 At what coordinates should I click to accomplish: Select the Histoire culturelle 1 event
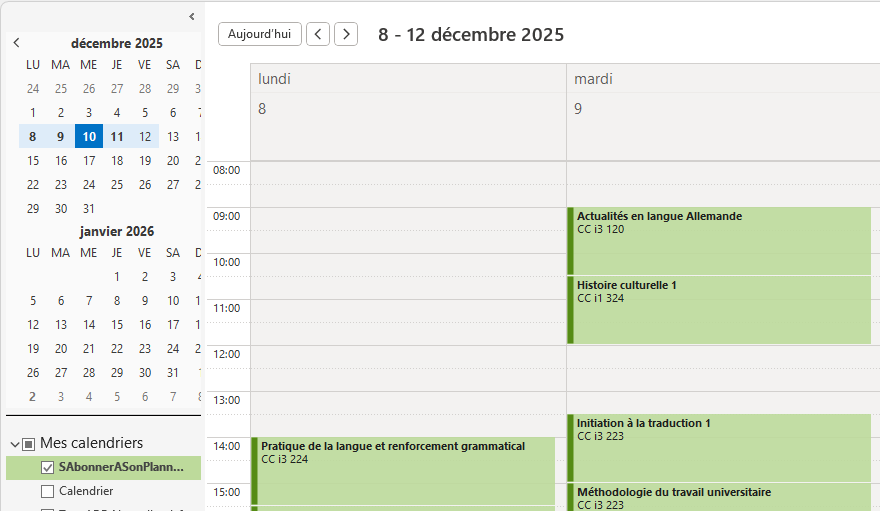pos(720,310)
